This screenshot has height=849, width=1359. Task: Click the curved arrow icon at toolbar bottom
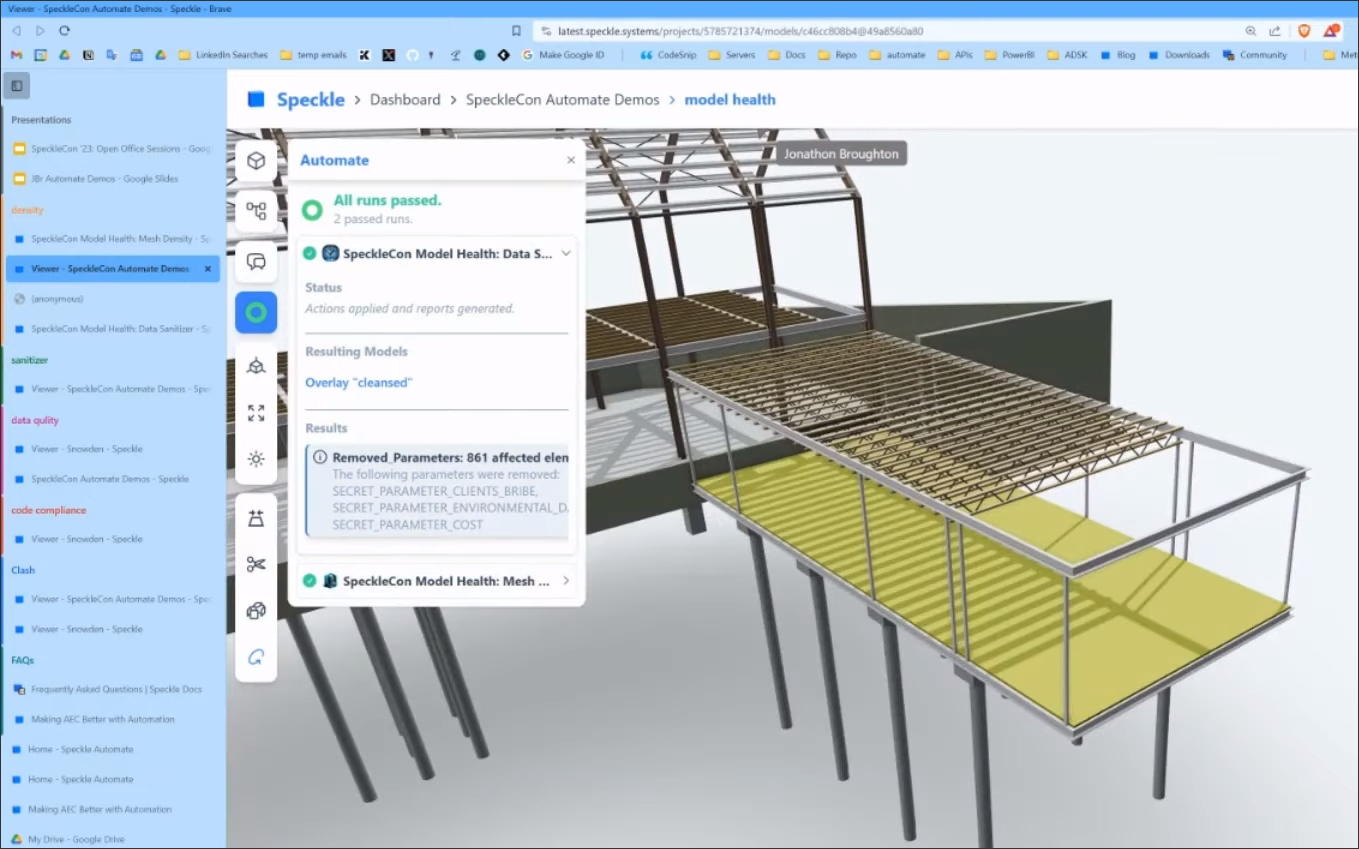(x=256, y=657)
